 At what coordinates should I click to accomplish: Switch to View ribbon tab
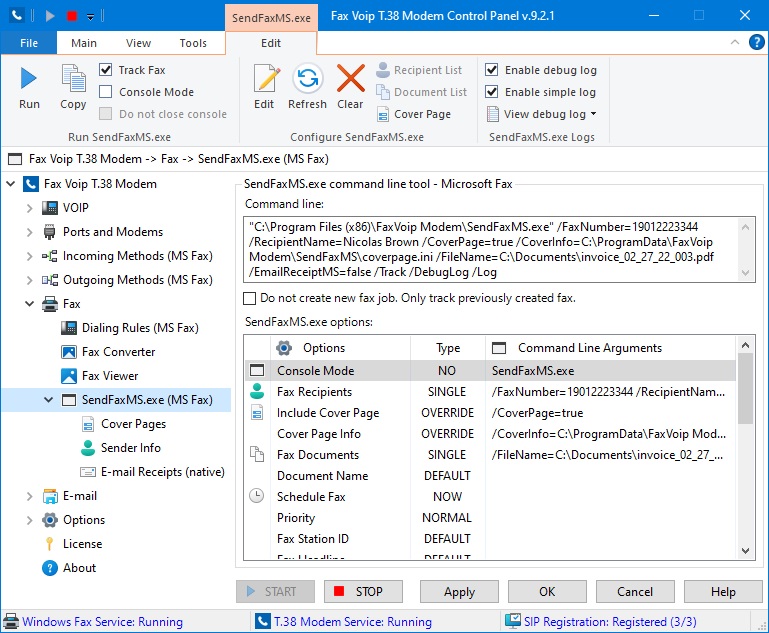point(138,43)
